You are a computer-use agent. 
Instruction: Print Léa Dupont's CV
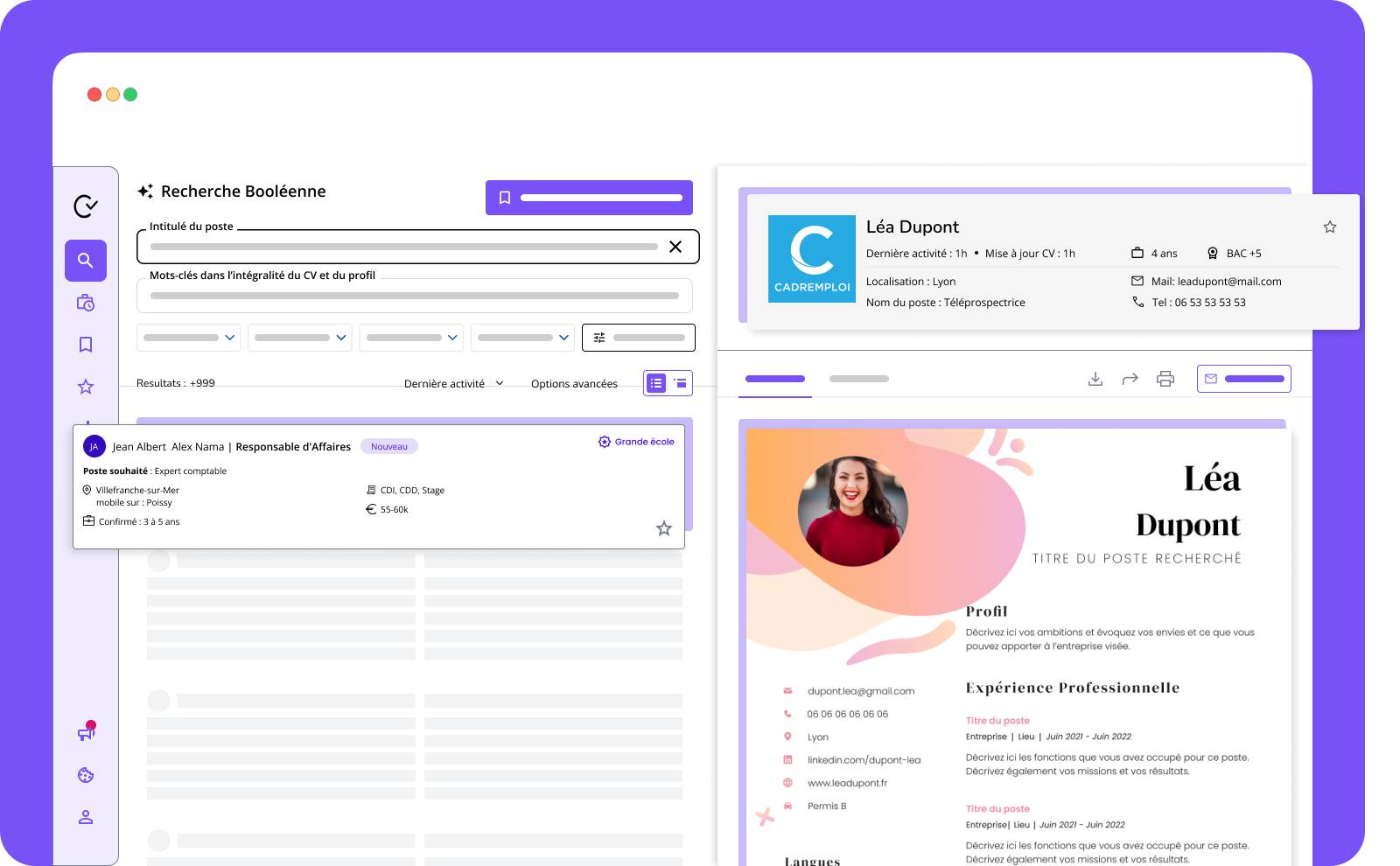[1165, 379]
